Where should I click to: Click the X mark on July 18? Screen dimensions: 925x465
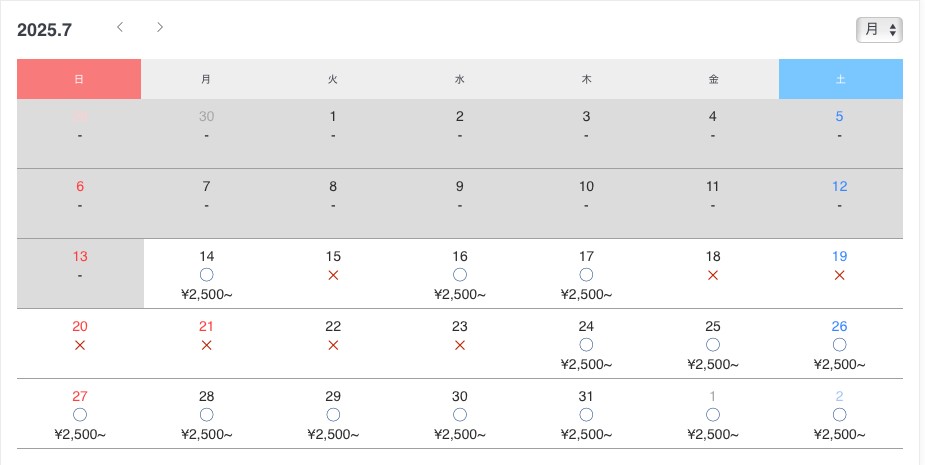(x=713, y=275)
